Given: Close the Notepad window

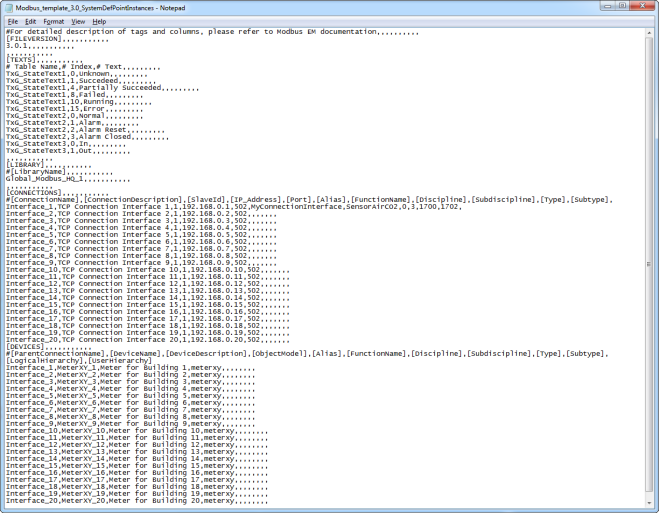Looking at the screenshot, I should pyautogui.click(x=641, y=6).
